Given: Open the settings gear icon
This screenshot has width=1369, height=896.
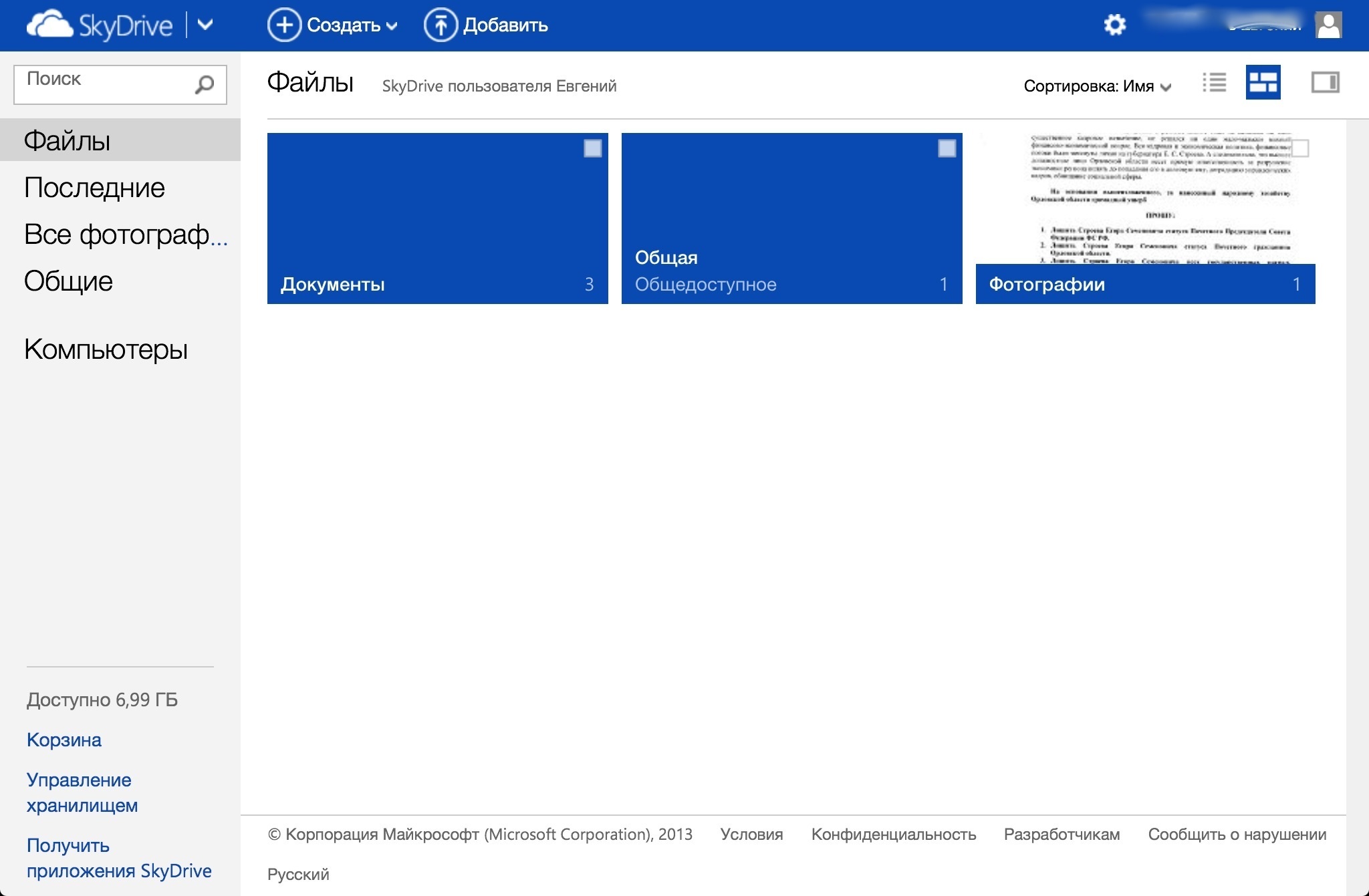Looking at the screenshot, I should point(1114,25).
